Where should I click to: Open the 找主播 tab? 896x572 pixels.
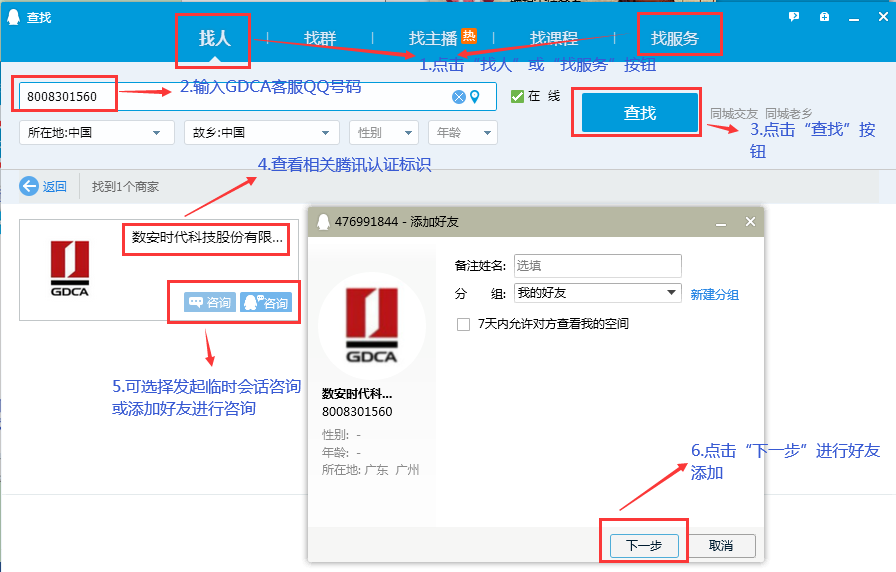coord(433,38)
